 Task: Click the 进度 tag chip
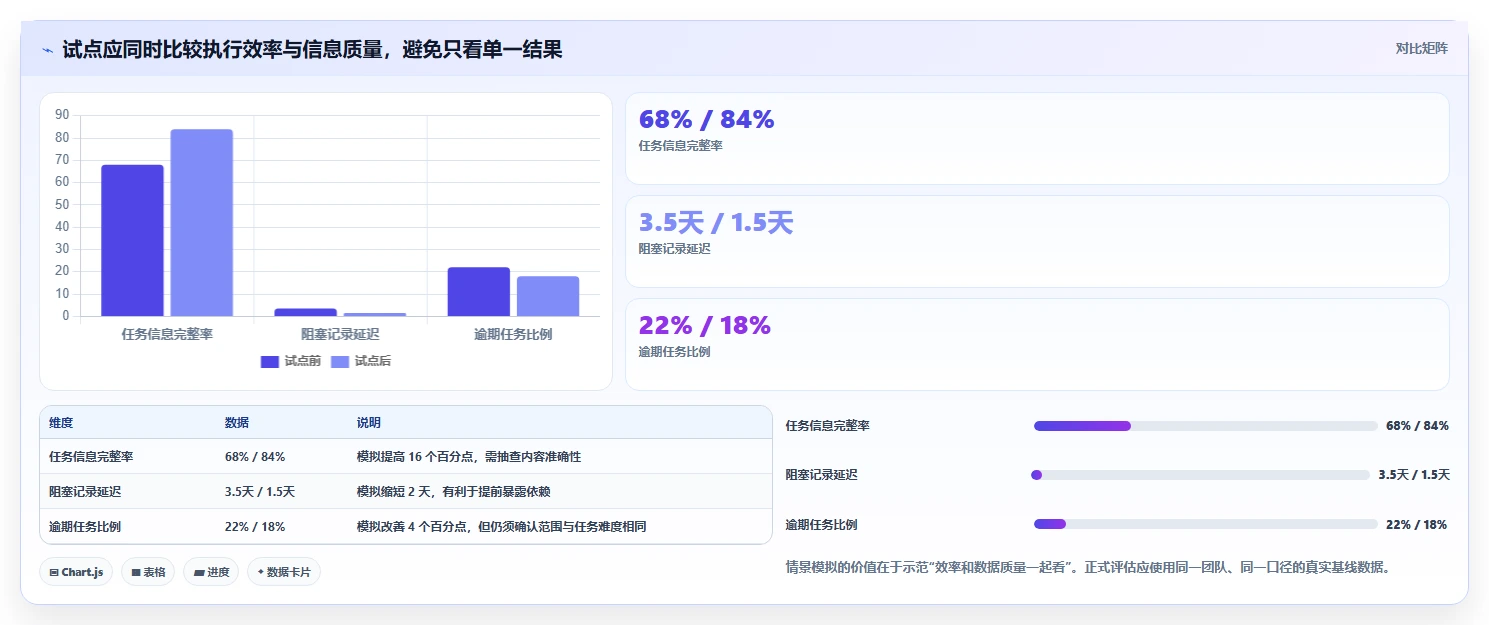click(211, 572)
